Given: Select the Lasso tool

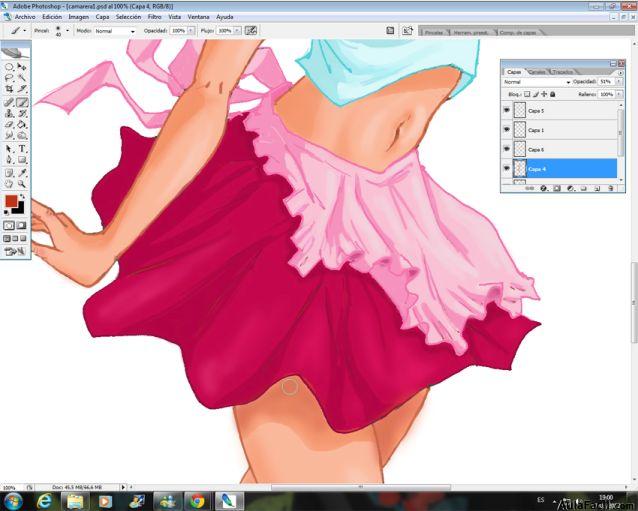Looking at the screenshot, I should point(9,78).
